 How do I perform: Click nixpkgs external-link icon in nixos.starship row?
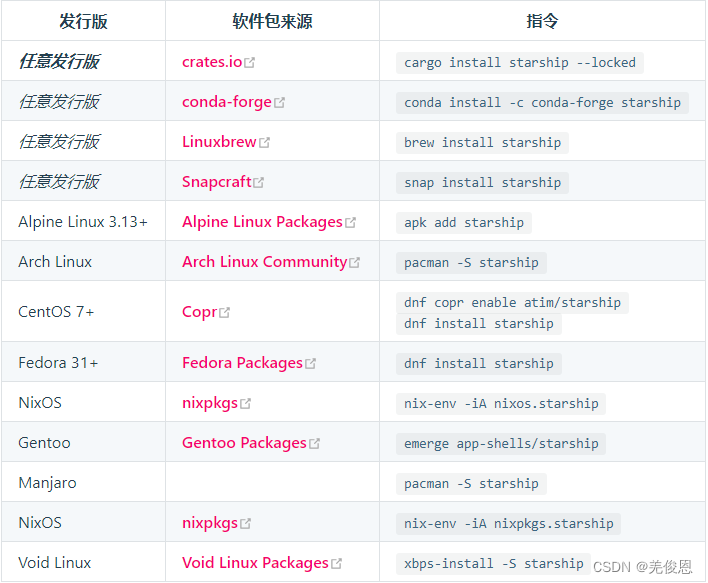pyautogui.click(x=245, y=403)
